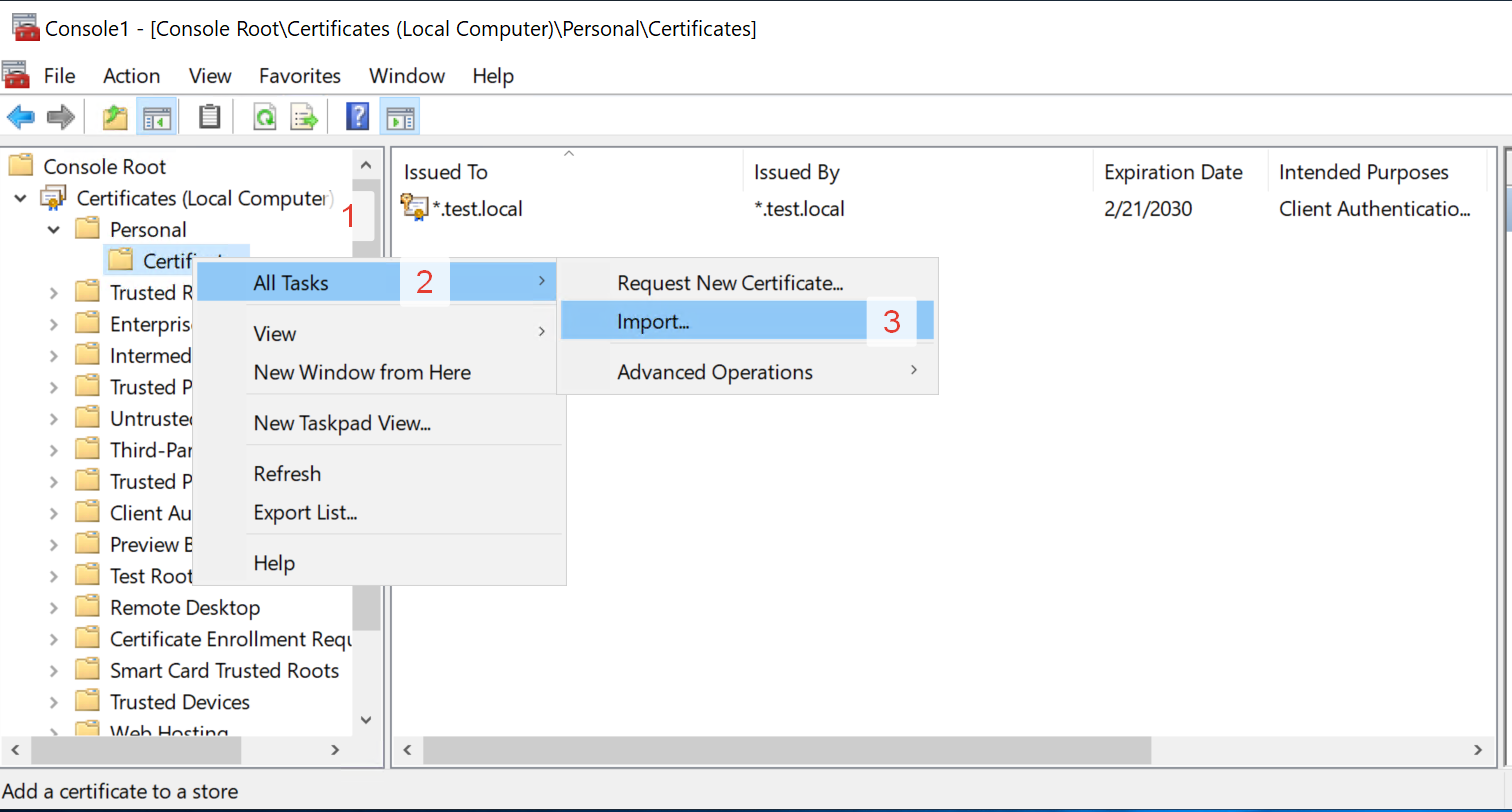The width and height of the screenshot is (1512, 812).
Task: Click tree pane vertical scrollbar down arrow
Action: pyautogui.click(x=366, y=719)
